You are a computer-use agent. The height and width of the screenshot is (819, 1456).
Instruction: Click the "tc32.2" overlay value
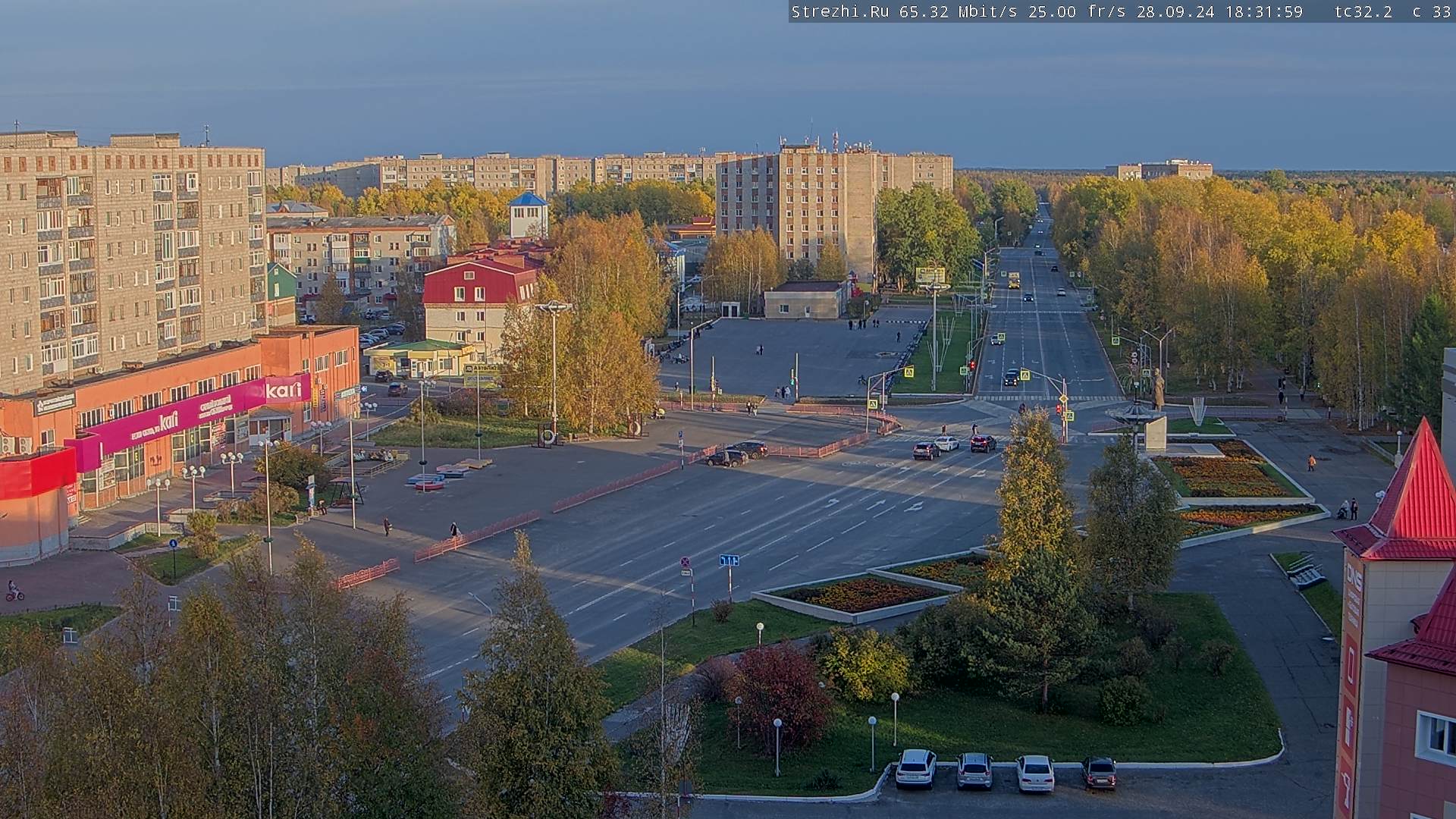click(x=1363, y=11)
